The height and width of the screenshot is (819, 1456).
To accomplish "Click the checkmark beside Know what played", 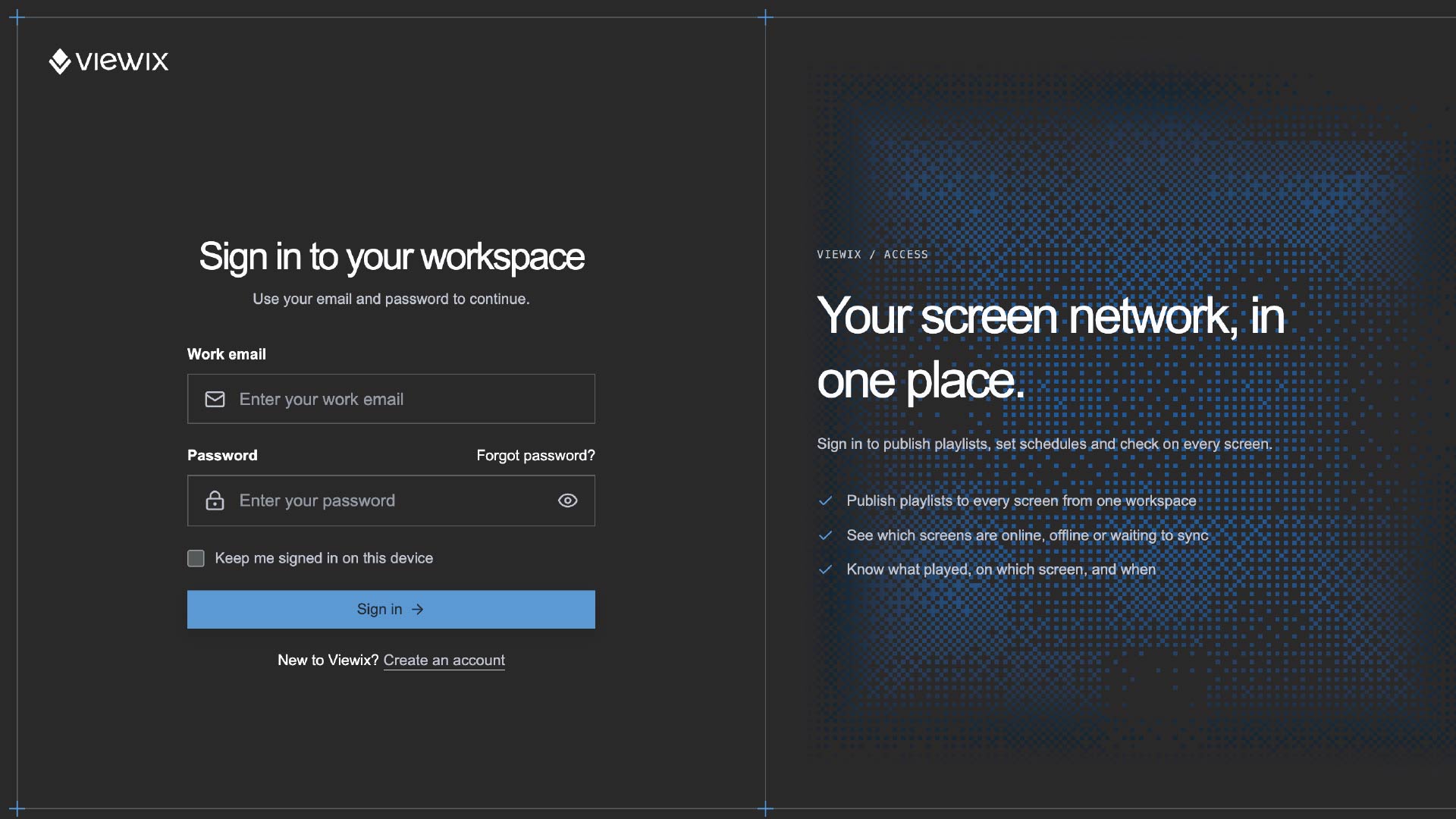I will pyautogui.click(x=825, y=570).
